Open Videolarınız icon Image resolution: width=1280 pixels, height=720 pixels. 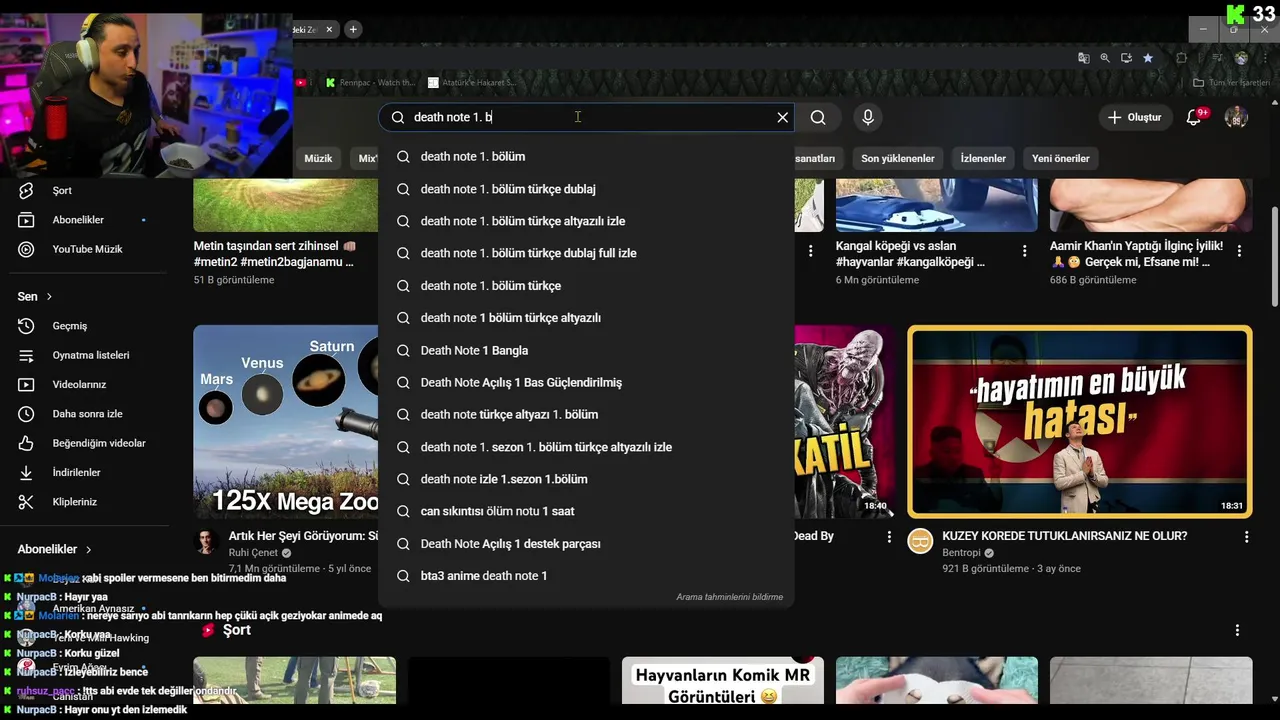[27, 385]
